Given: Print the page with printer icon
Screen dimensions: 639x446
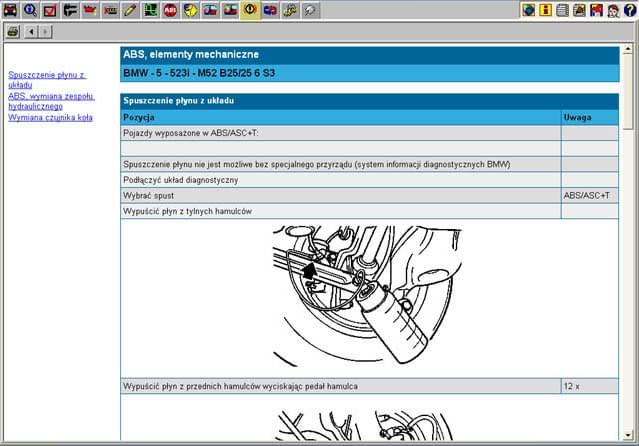Looking at the screenshot, I should 13,31.
